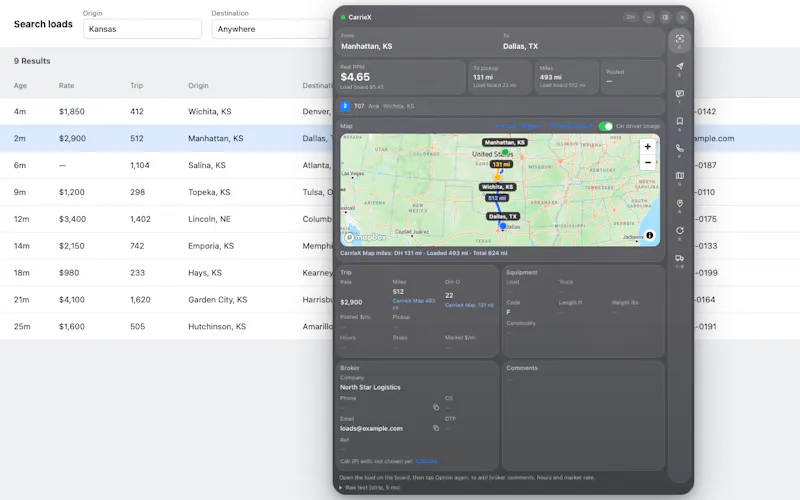Click the CarrieX Map miles summary line
Screen dimensions: 800x500
(x=423, y=253)
